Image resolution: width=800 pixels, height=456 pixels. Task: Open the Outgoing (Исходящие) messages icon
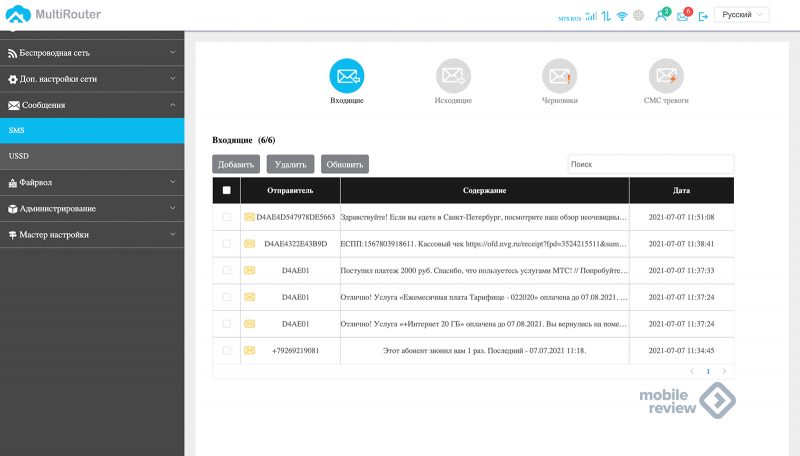[x=453, y=76]
